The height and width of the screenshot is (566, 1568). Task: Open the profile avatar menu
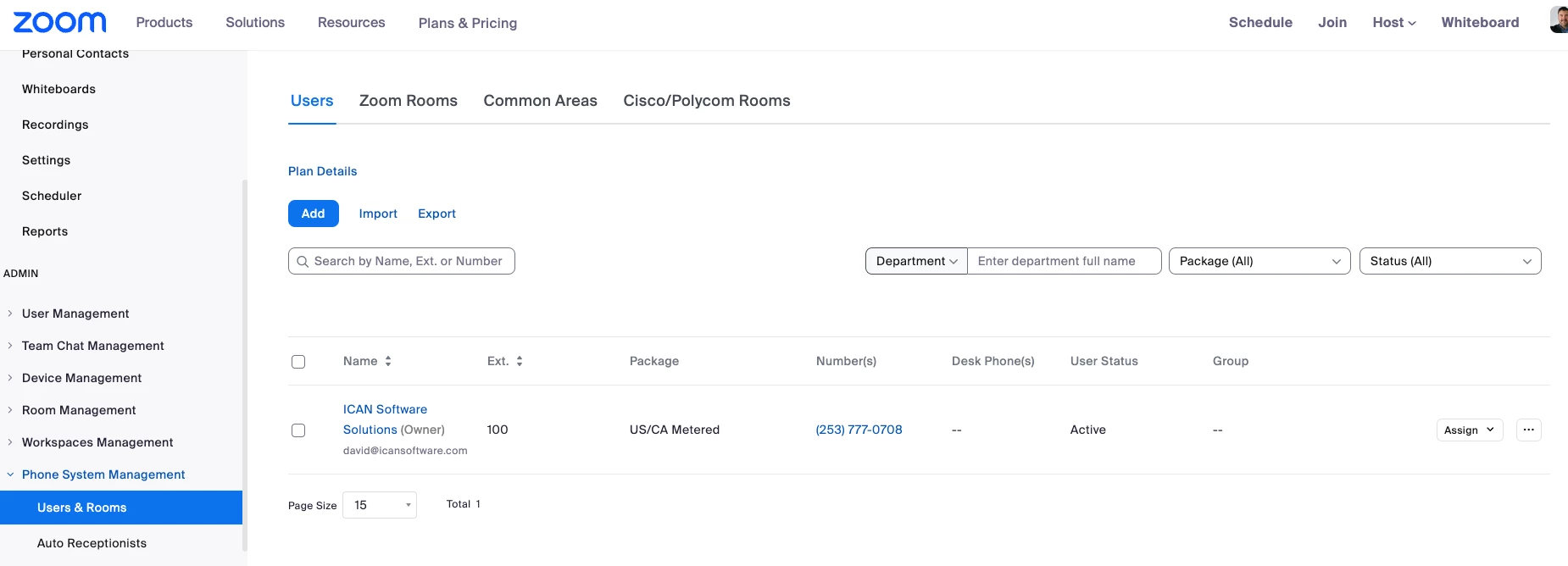[x=1559, y=19]
